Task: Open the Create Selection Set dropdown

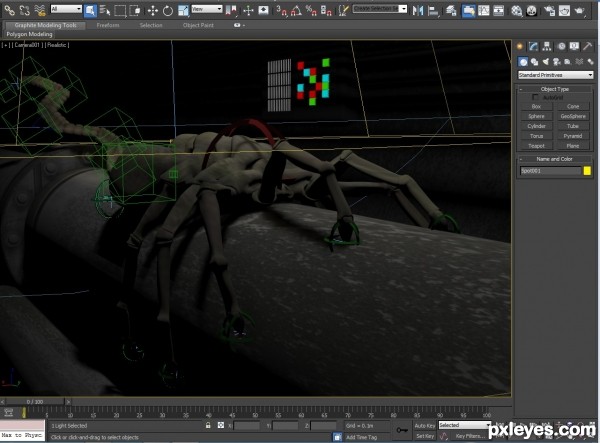Action: tap(380, 8)
